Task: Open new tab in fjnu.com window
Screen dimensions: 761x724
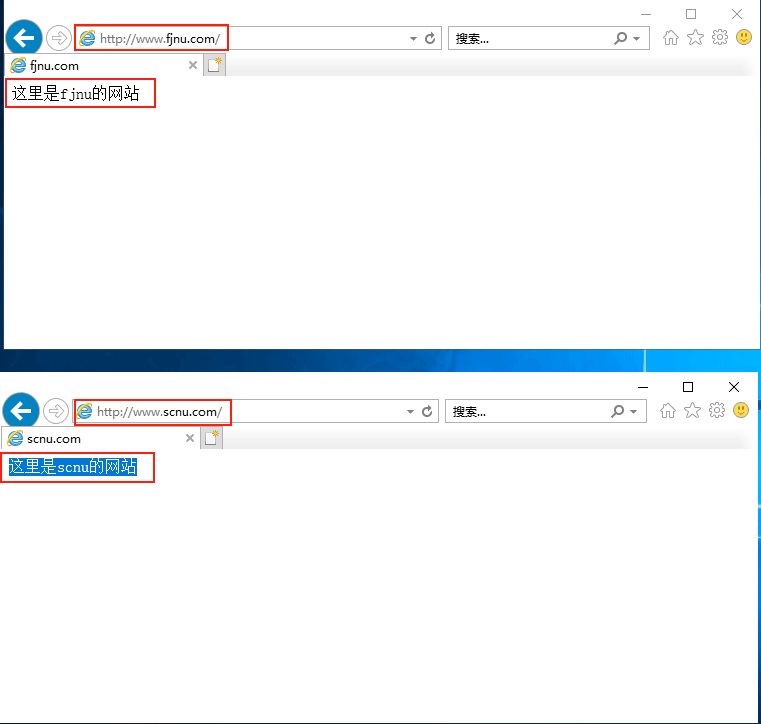Action: tap(214, 65)
